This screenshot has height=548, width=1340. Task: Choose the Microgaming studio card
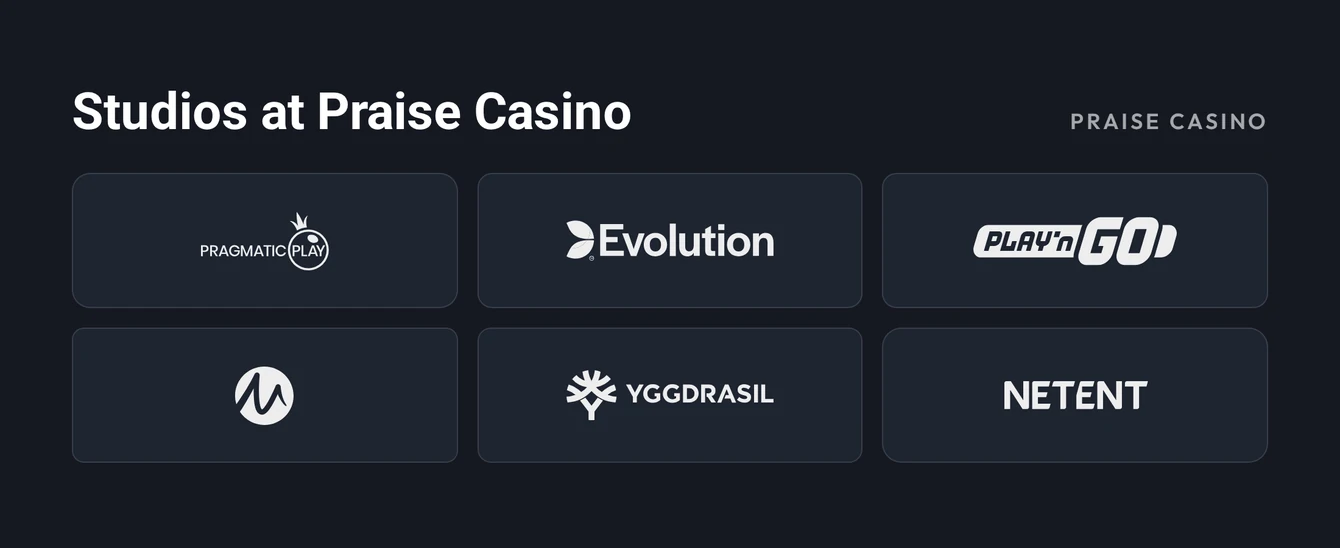pos(265,395)
